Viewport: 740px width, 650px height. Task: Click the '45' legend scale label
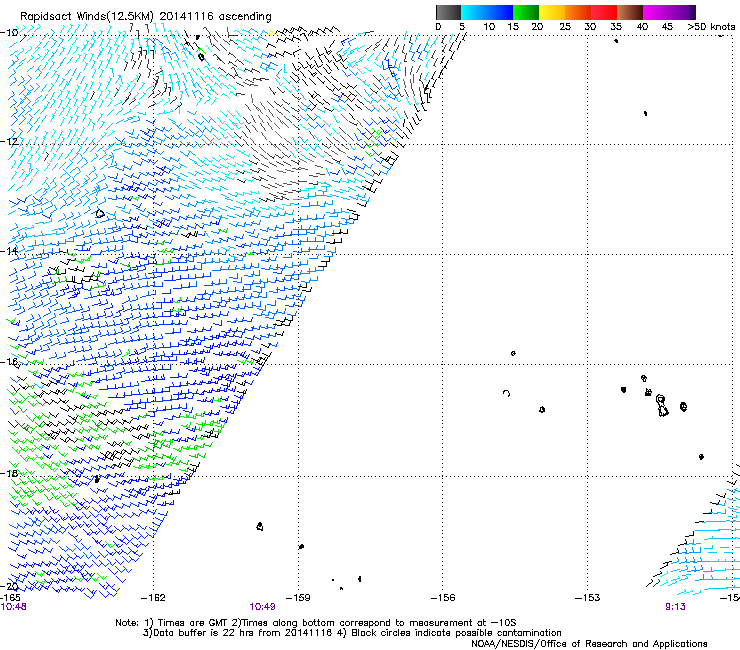pyautogui.click(x=667, y=27)
